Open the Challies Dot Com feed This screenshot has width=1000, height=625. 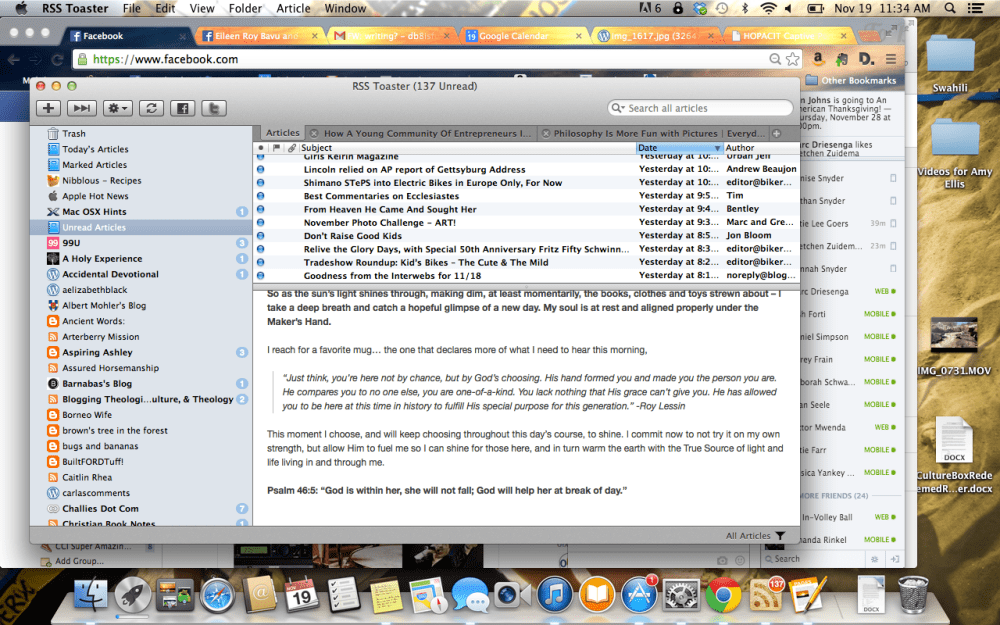click(101, 508)
